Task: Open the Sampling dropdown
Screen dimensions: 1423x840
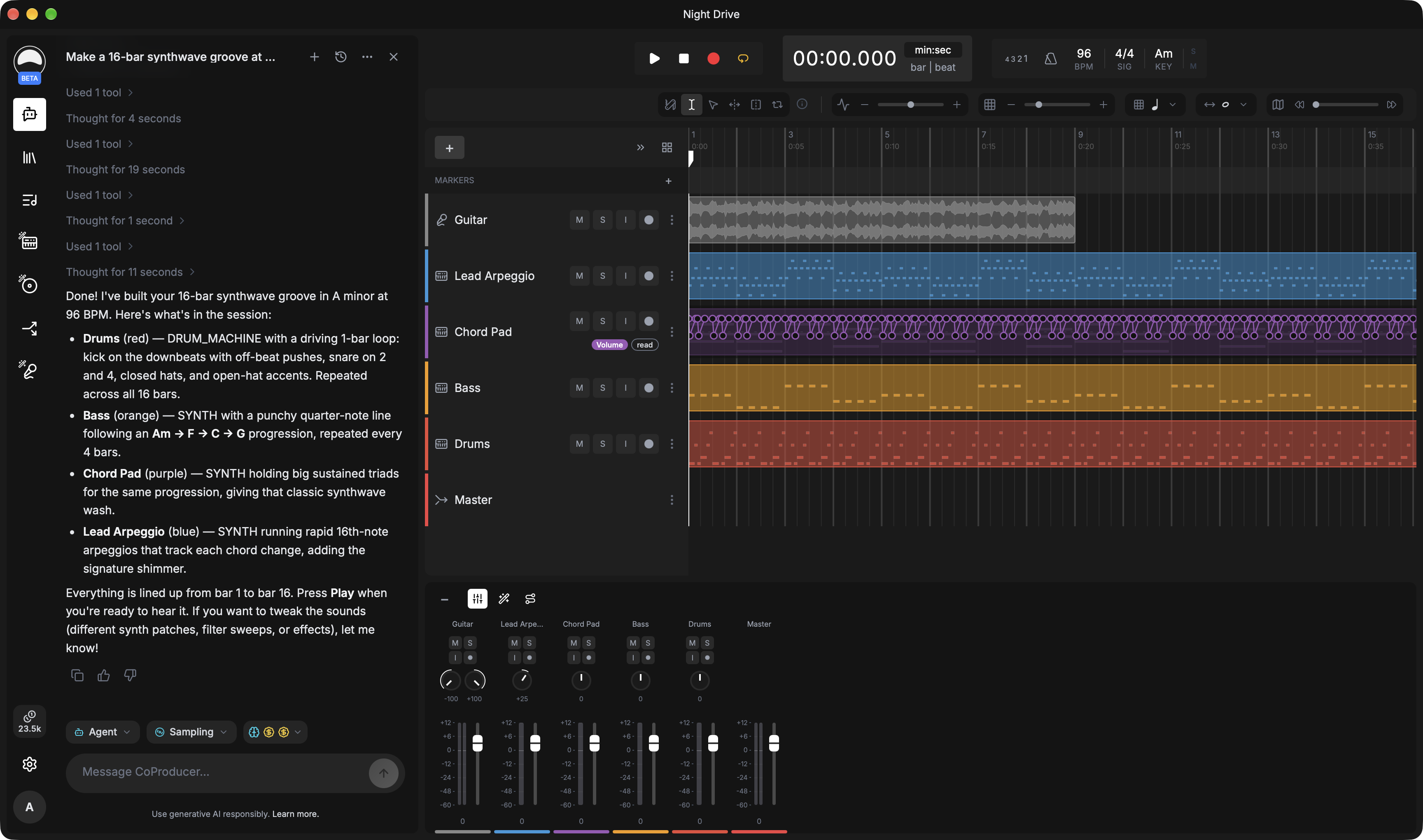Action: point(191,732)
